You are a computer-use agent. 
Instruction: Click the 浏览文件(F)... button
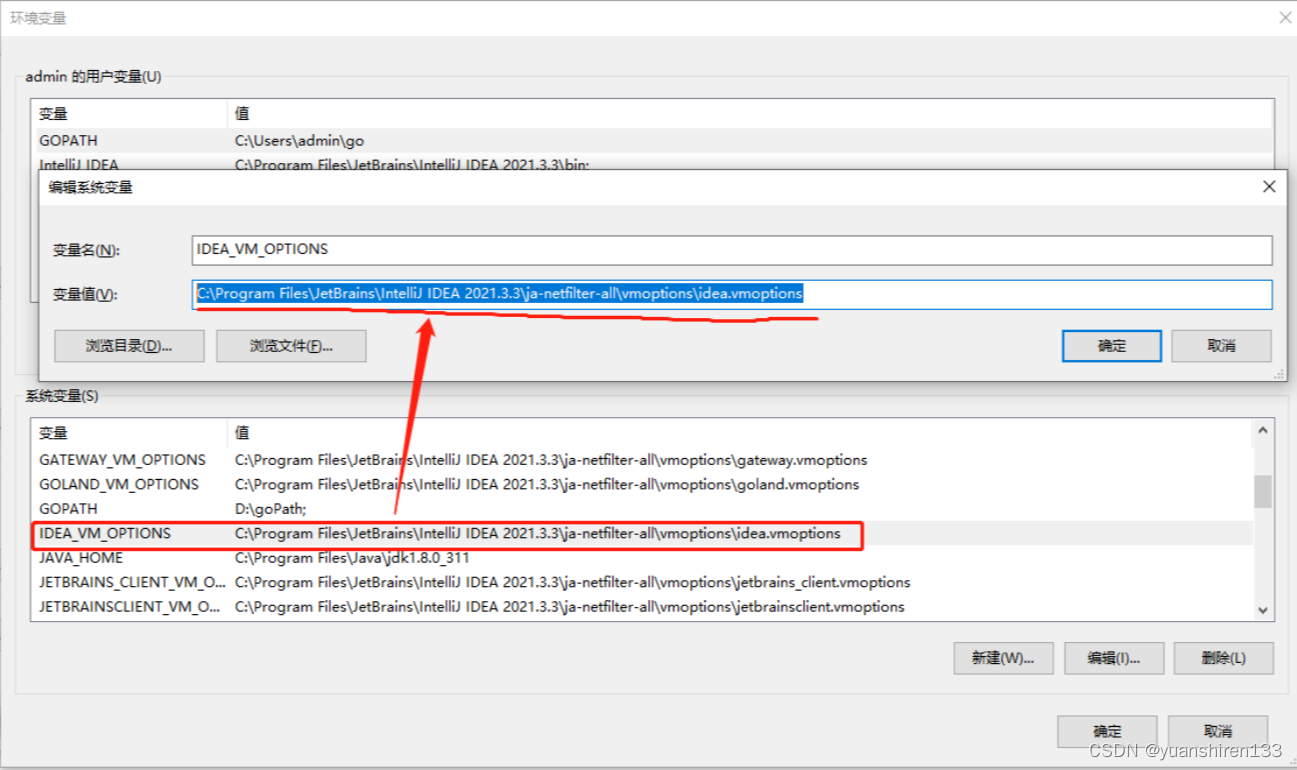tap(291, 346)
